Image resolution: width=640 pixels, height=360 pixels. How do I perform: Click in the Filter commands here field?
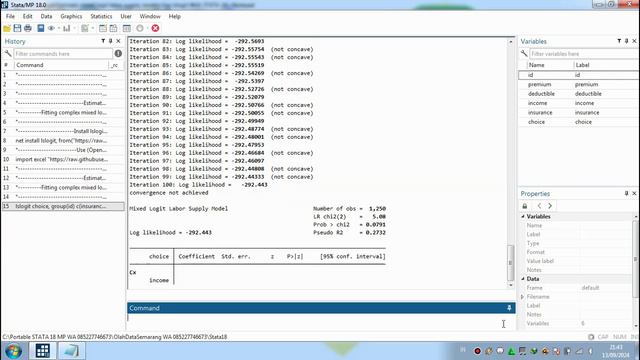[63, 53]
